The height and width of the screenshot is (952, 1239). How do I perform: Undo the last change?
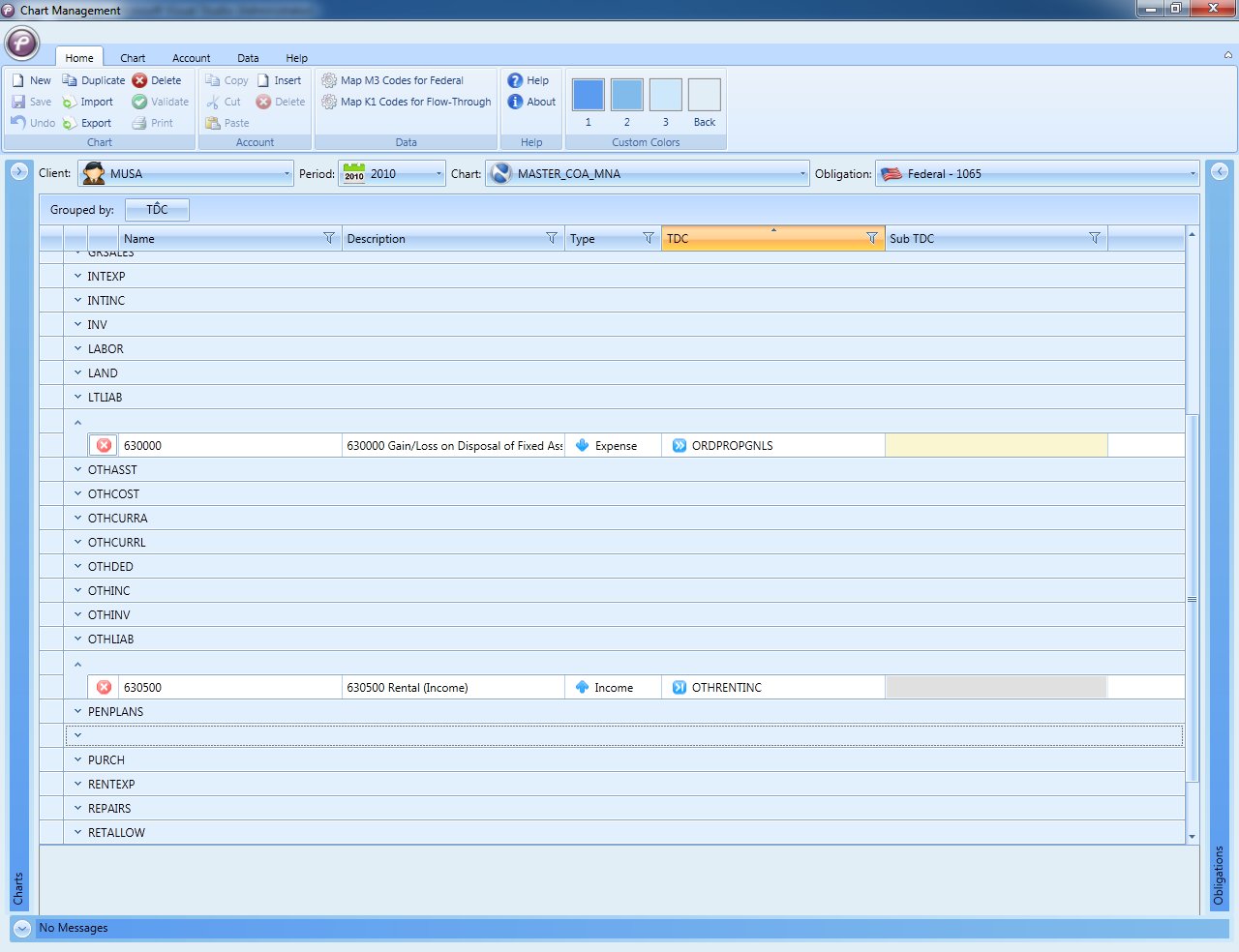click(33, 123)
